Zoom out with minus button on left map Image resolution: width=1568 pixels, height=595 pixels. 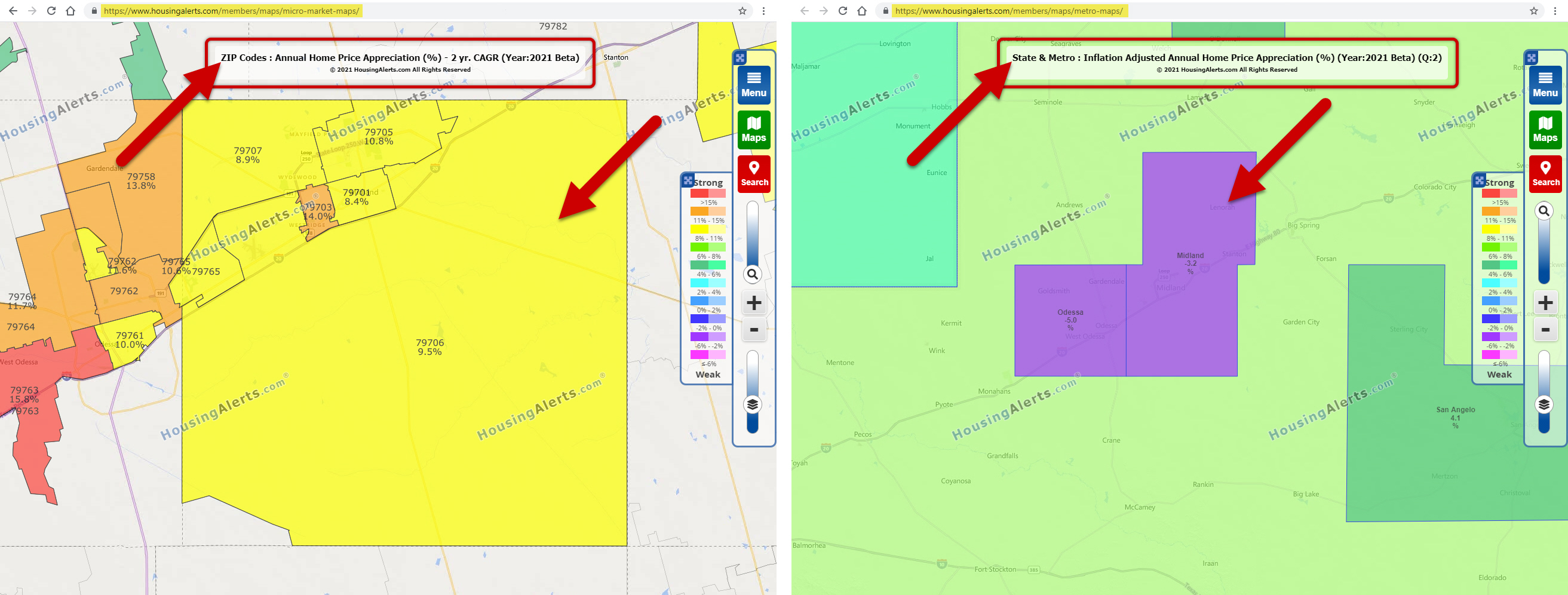coord(754,330)
